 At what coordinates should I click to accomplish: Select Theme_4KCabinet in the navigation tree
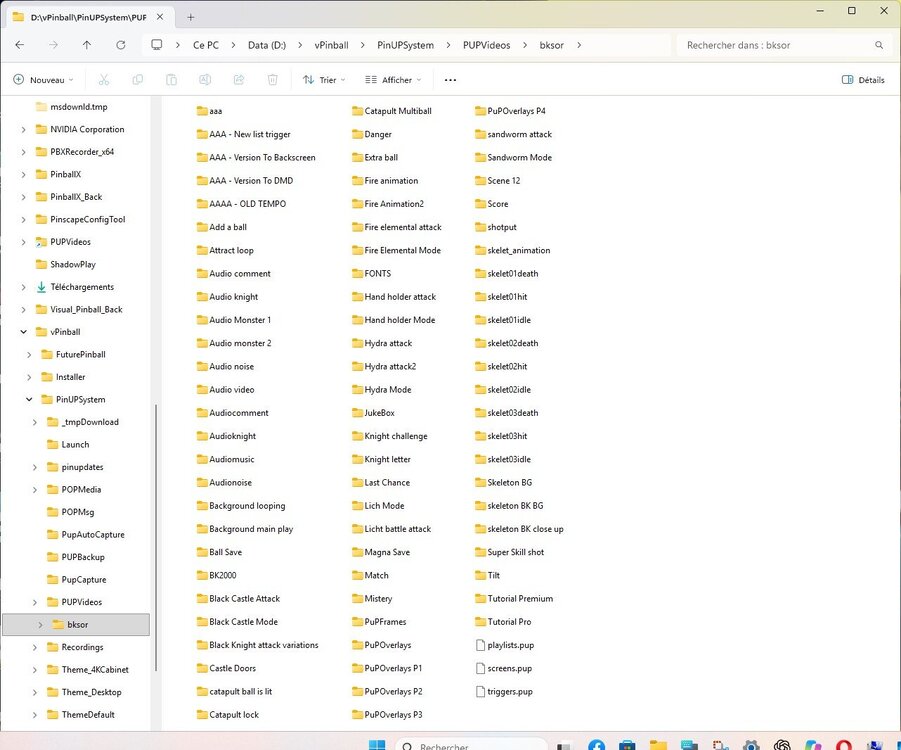pos(95,670)
